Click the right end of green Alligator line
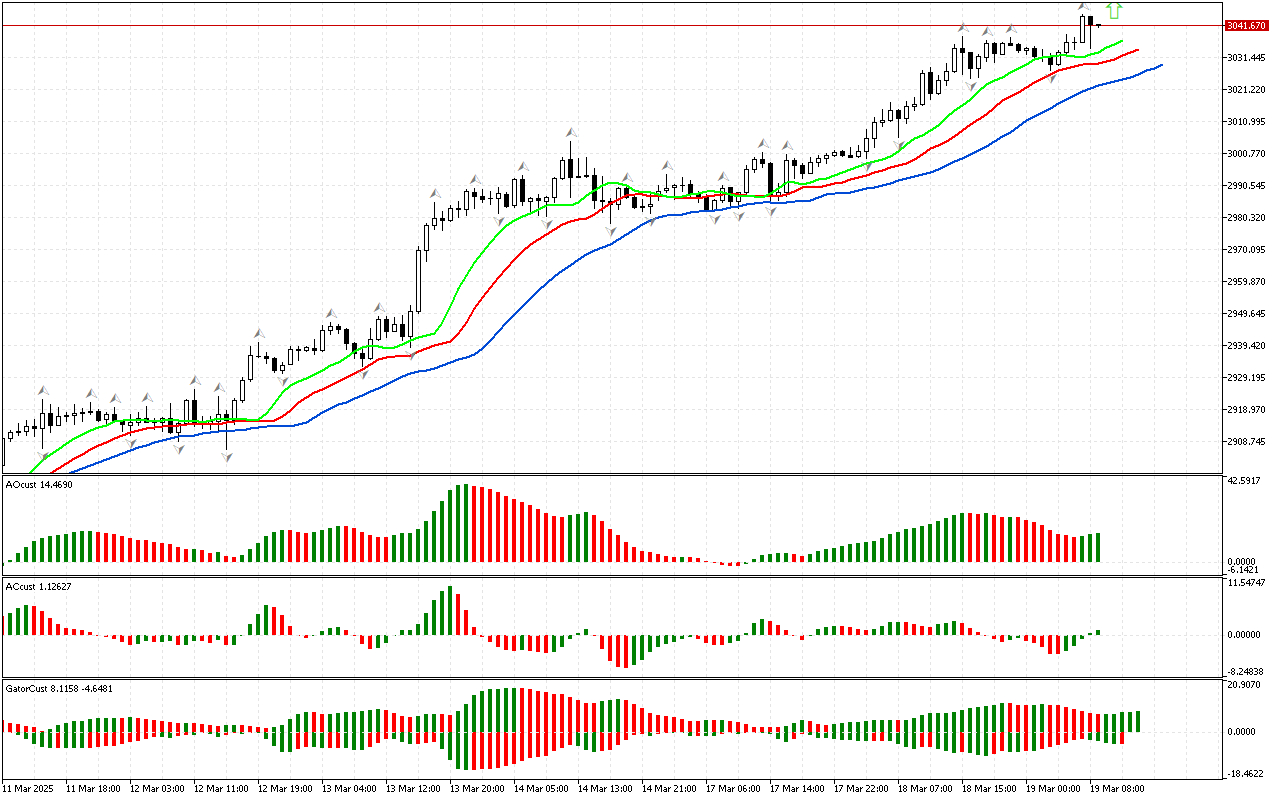Screen dimensions: 1280x800 pos(1122,42)
